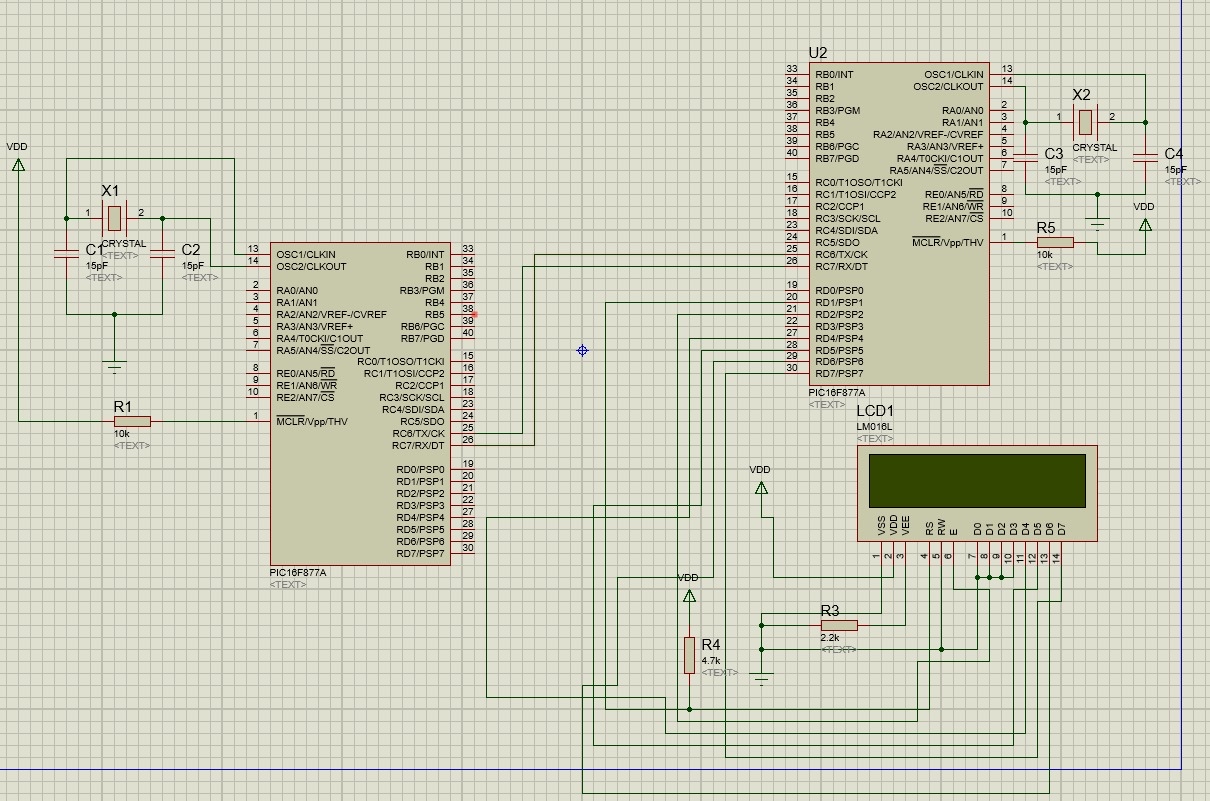Click resistor R1 on the MCLR line
The height and width of the screenshot is (801, 1210).
tap(132, 421)
